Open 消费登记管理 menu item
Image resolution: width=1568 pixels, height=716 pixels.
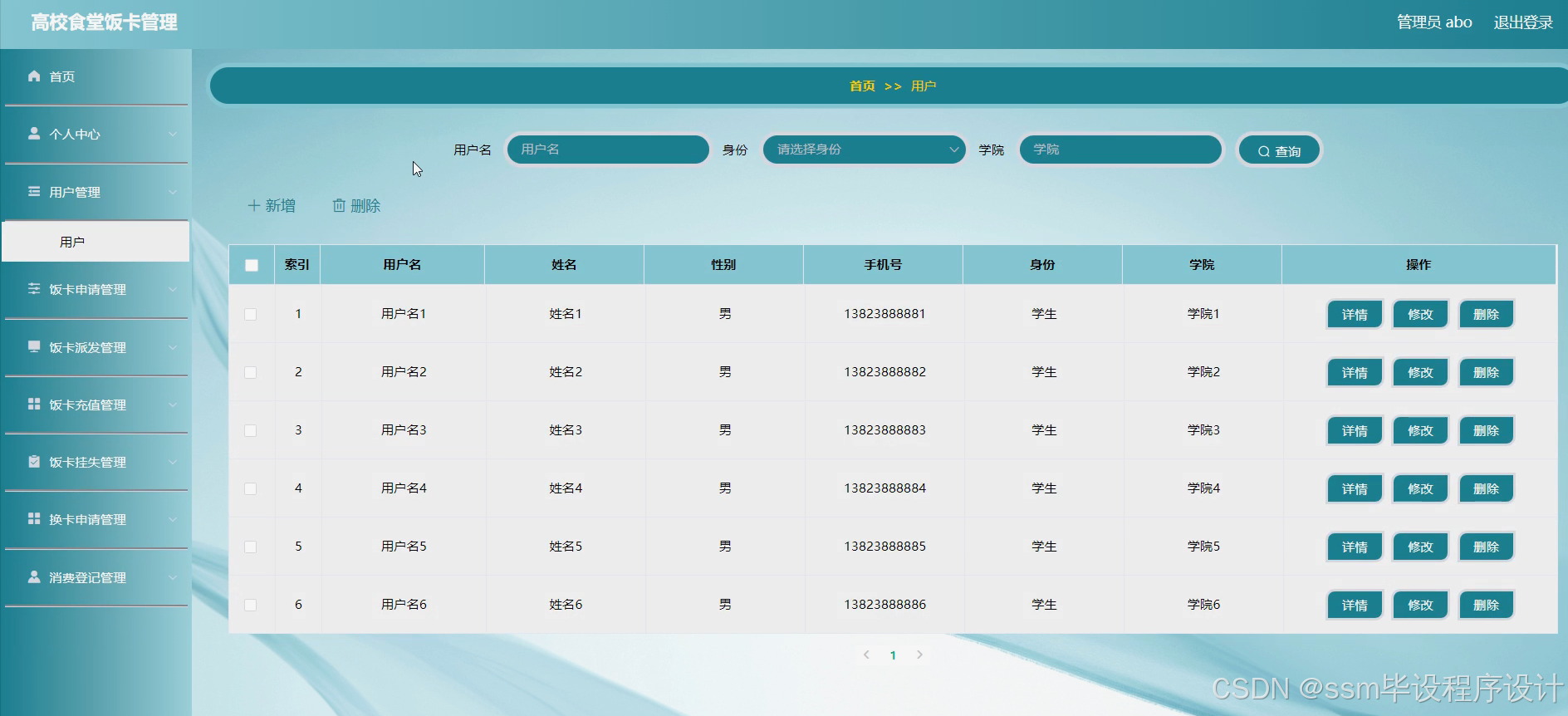pyautogui.click(x=96, y=578)
